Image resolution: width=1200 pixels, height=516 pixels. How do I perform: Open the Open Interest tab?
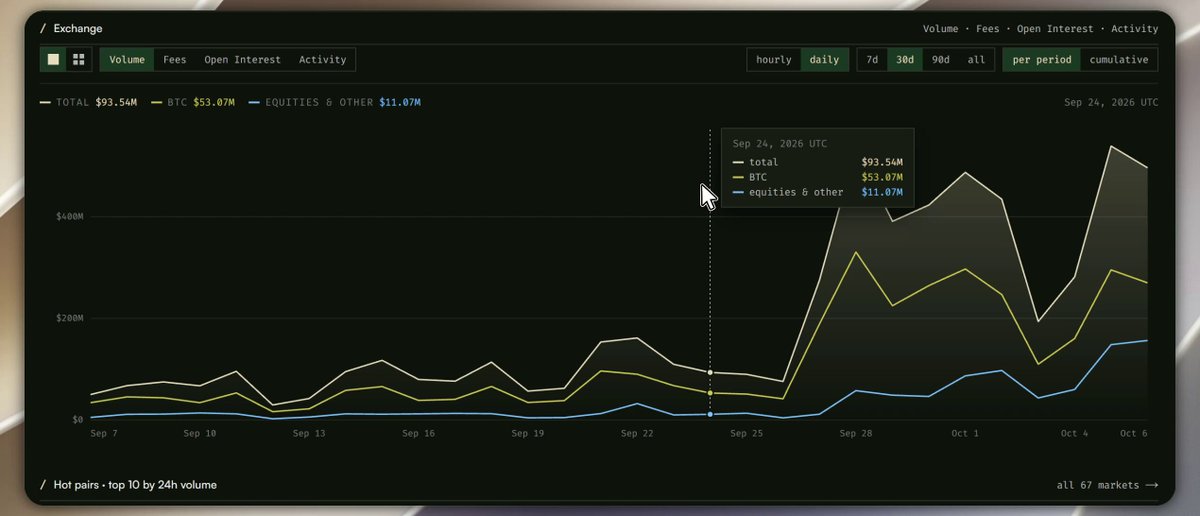coord(243,60)
